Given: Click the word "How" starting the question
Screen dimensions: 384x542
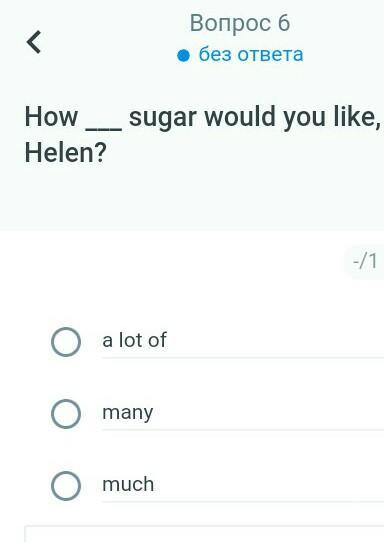Looking at the screenshot, I should point(51,117).
